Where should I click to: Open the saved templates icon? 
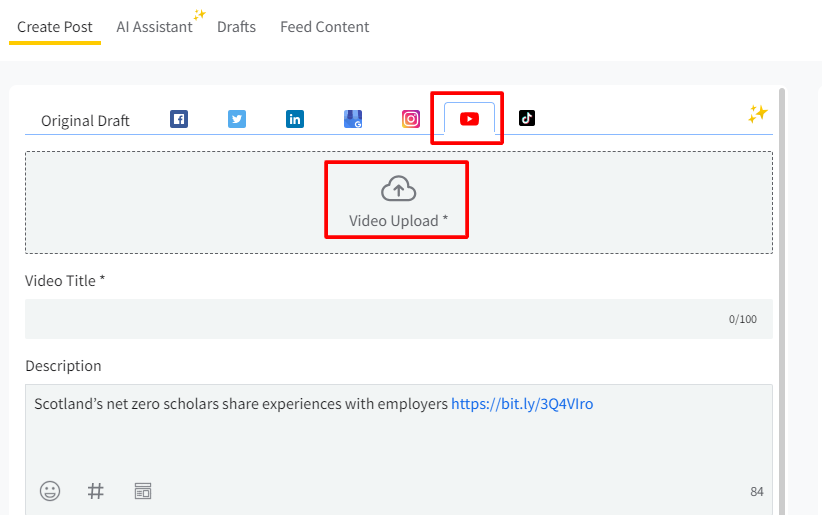click(x=143, y=491)
